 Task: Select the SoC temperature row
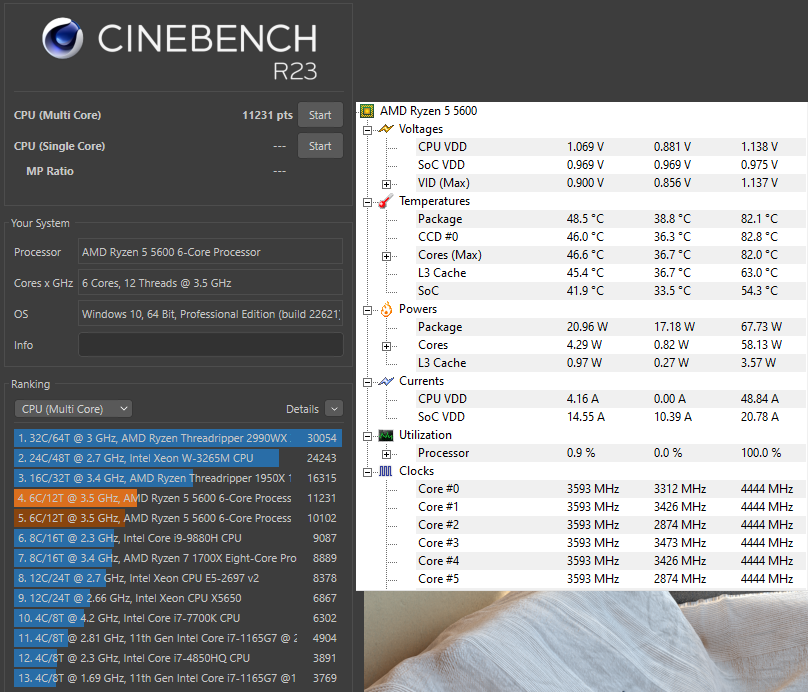(x=611, y=291)
